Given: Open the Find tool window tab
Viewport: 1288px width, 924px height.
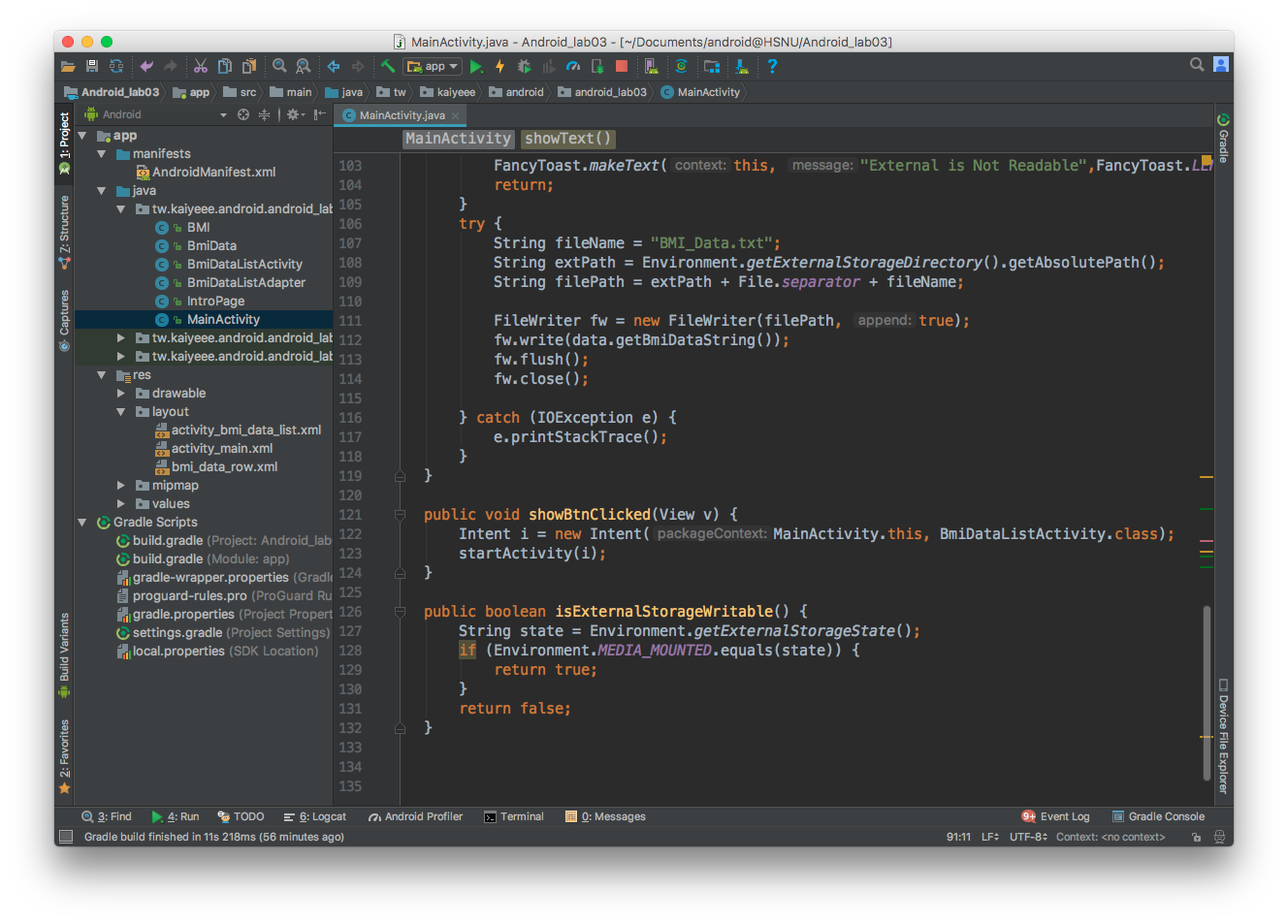Looking at the screenshot, I should [x=107, y=816].
